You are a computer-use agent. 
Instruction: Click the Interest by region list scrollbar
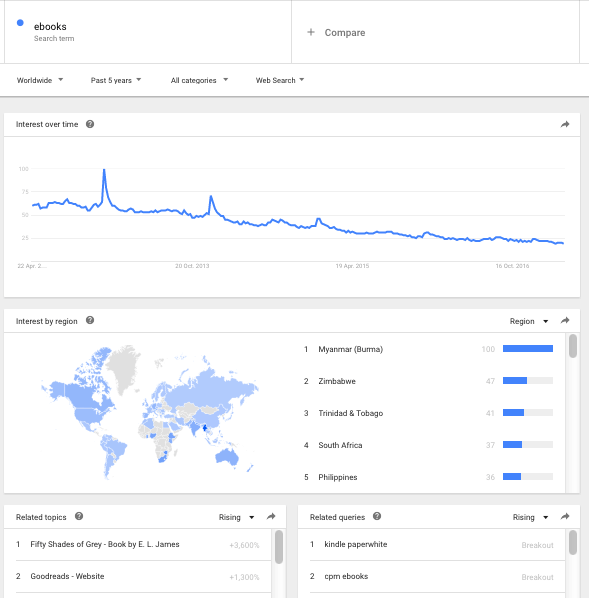573,346
